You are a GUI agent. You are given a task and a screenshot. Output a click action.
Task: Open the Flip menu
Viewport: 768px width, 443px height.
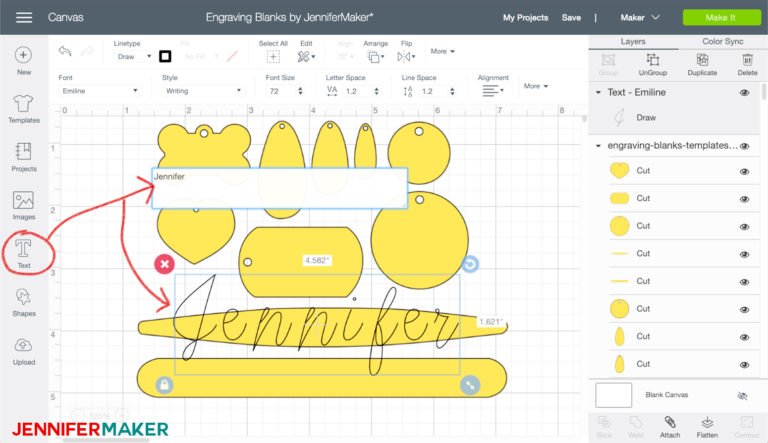point(406,57)
